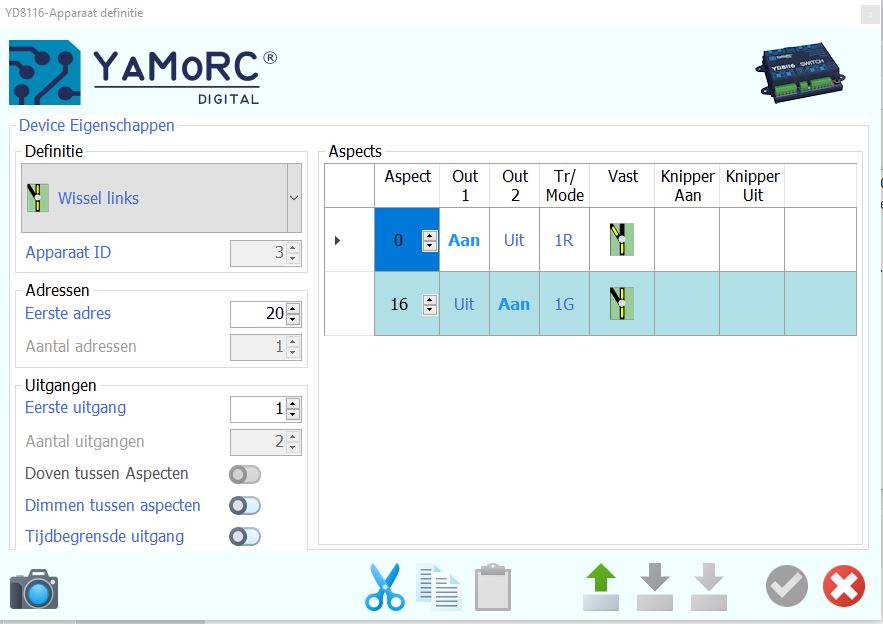Click the green upload arrow icon

coord(601,587)
